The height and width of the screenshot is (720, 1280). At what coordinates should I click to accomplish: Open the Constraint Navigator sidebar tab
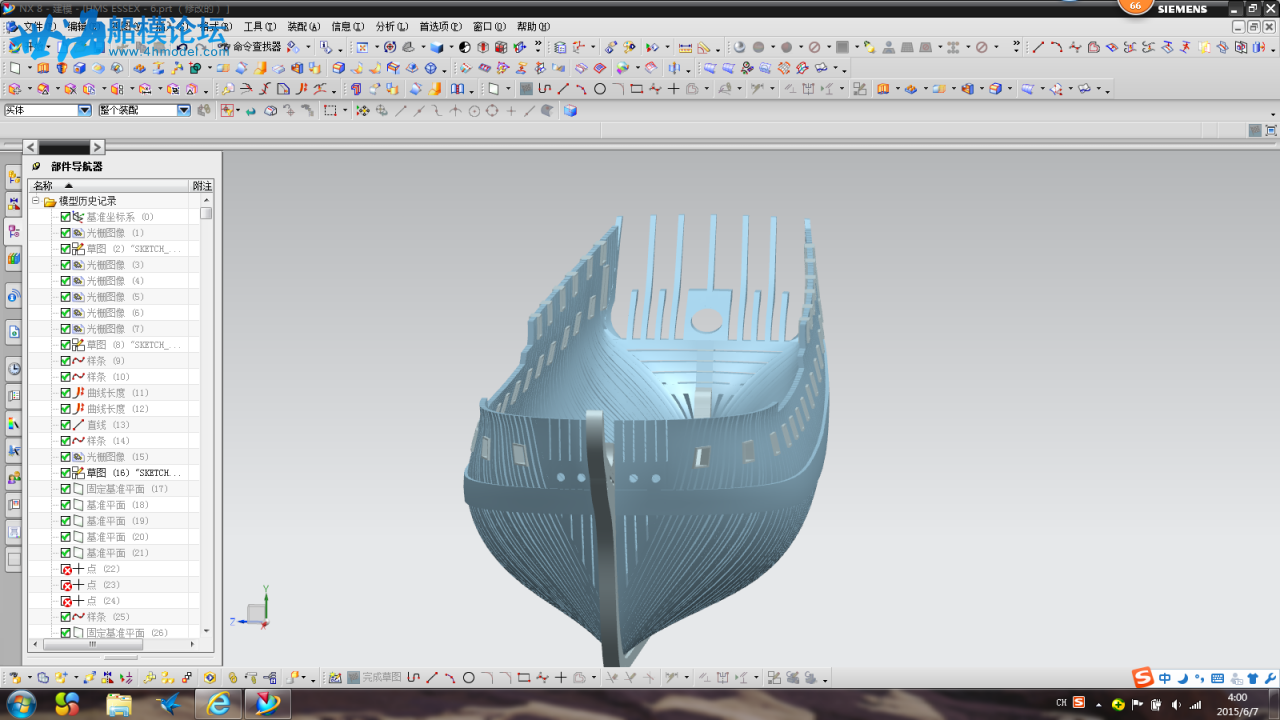click(14, 204)
